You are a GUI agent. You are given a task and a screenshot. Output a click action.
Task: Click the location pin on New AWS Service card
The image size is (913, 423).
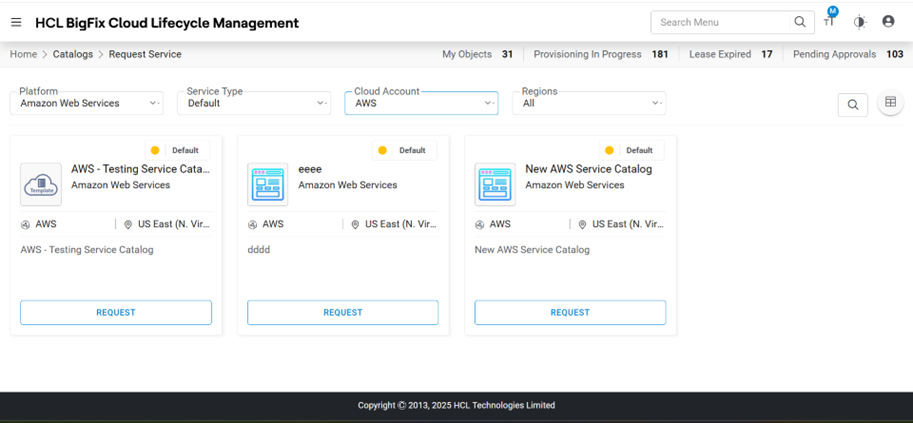click(582, 224)
